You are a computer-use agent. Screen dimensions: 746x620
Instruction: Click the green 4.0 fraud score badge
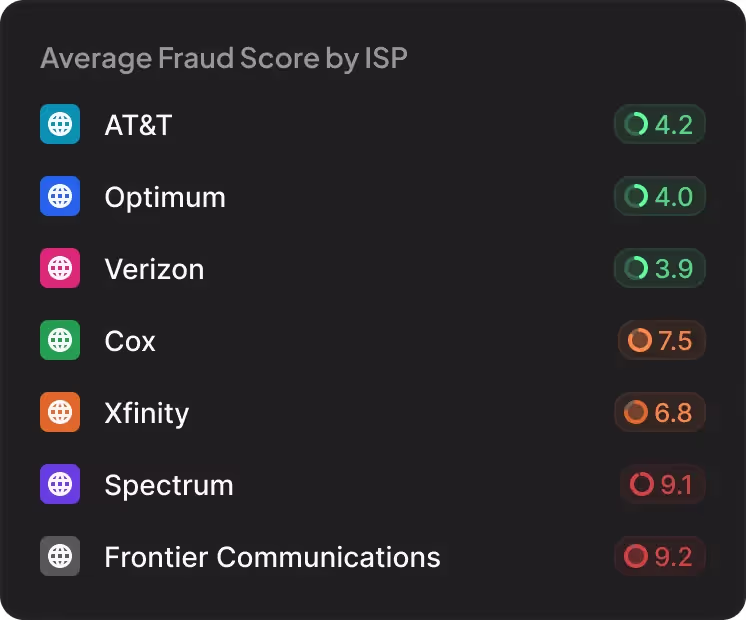pyautogui.click(x=660, y=197)
